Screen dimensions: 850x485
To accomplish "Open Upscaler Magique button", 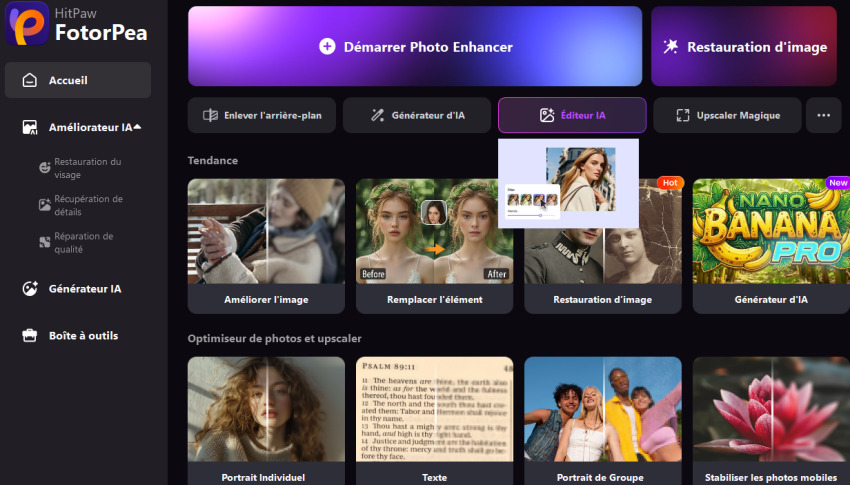I will point(727,115).
